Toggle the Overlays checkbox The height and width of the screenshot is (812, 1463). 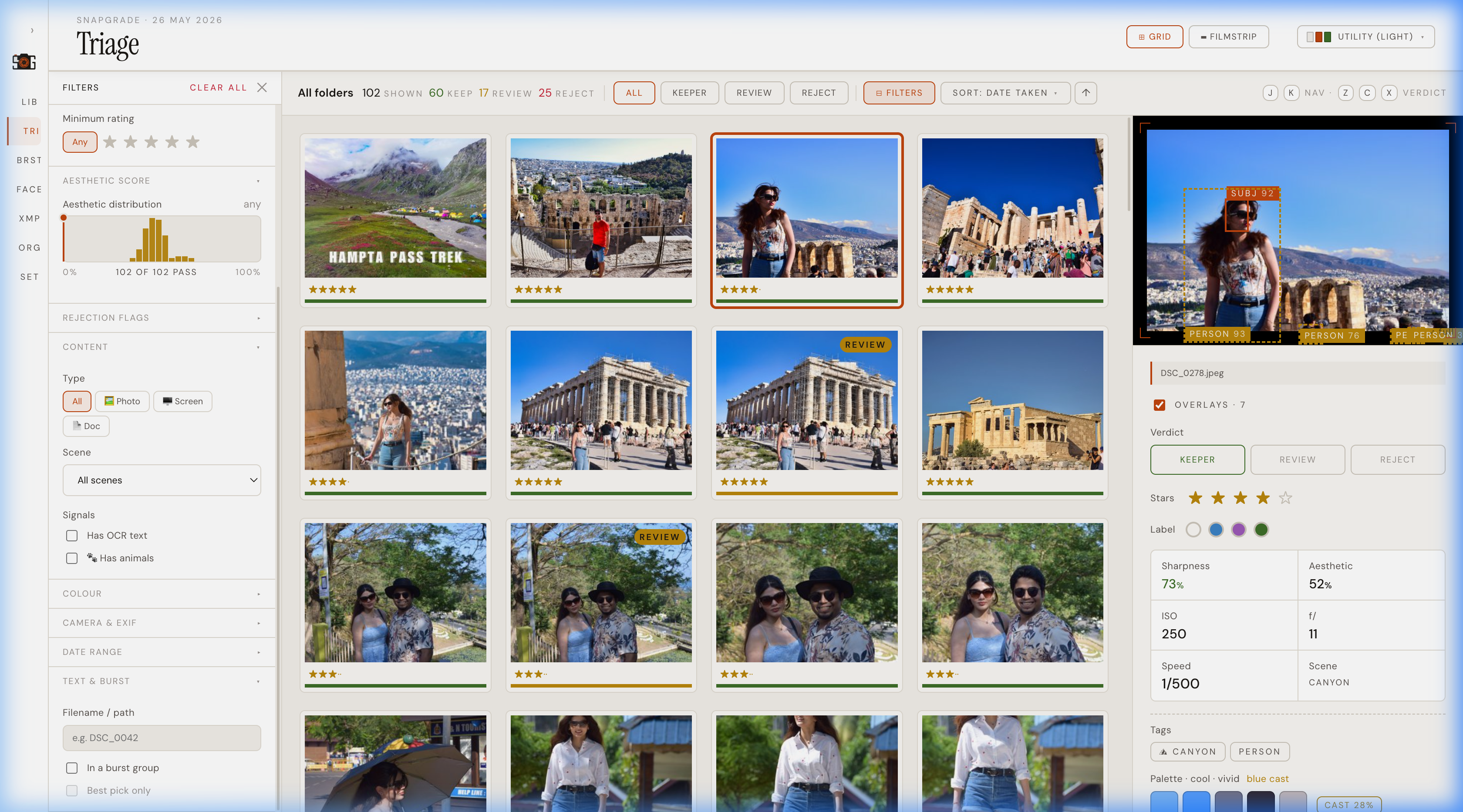[x=1159, y=405]
